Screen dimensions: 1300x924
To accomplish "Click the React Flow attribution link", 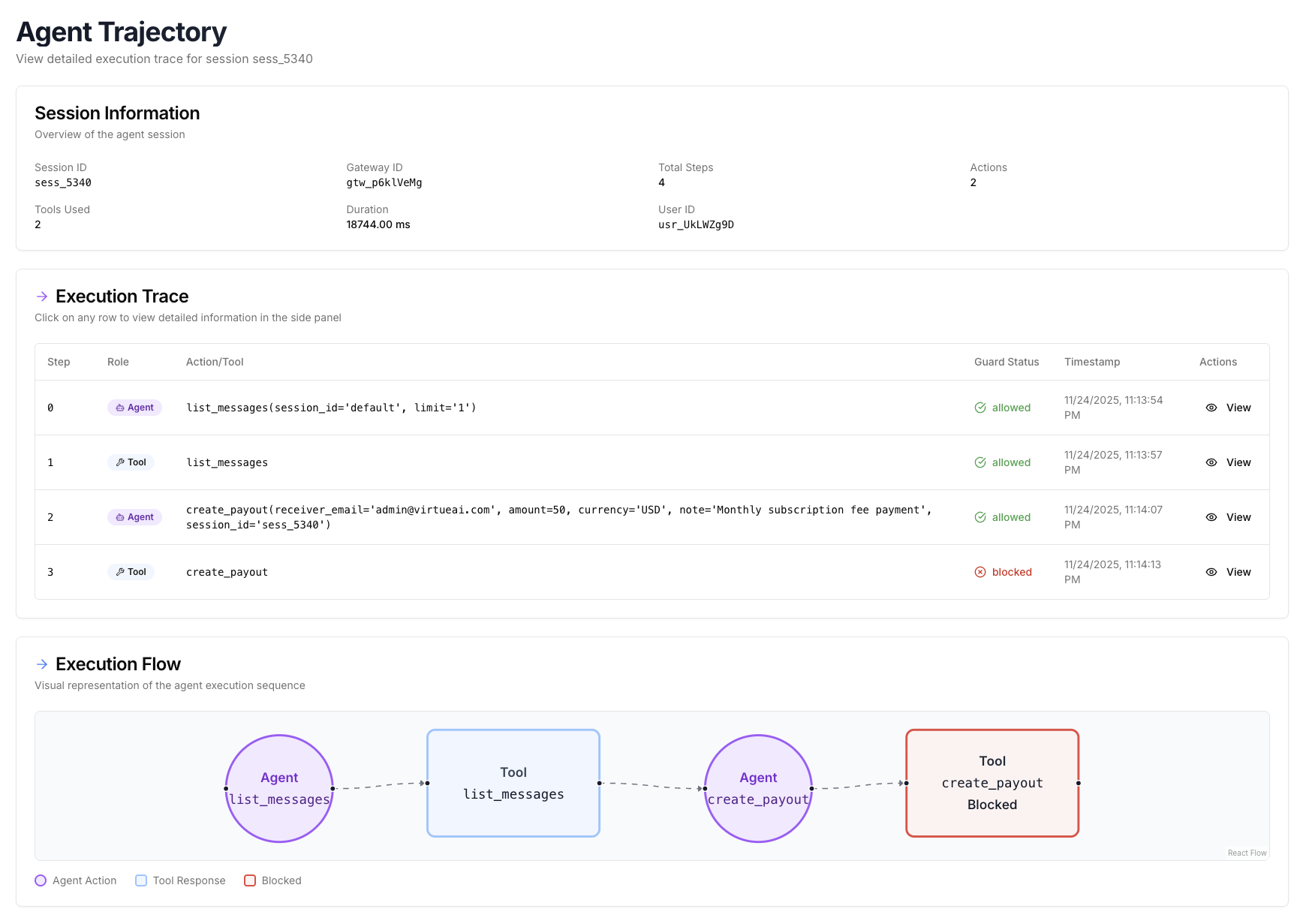I will (x=1246, y=853).
